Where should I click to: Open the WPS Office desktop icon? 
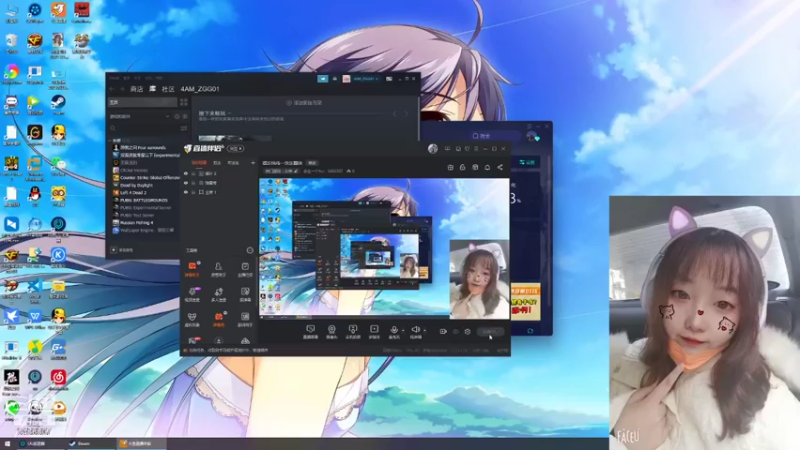coord(35,316)
